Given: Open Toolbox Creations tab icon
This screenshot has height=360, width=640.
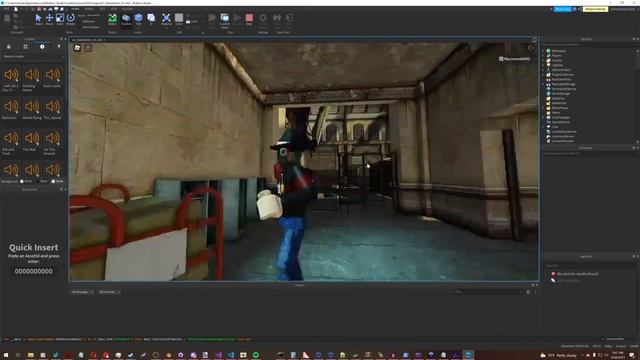Looking at the screenshot, I should pos(59,47).
